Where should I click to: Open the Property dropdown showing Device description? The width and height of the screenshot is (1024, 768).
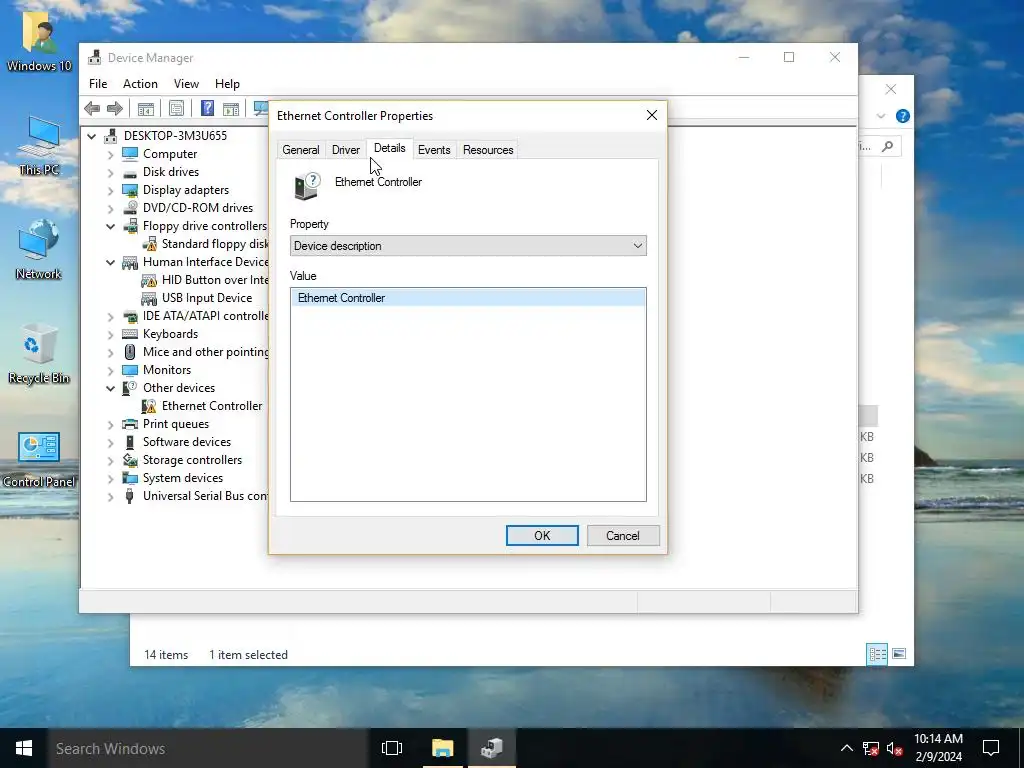click(x=468, y=246)
